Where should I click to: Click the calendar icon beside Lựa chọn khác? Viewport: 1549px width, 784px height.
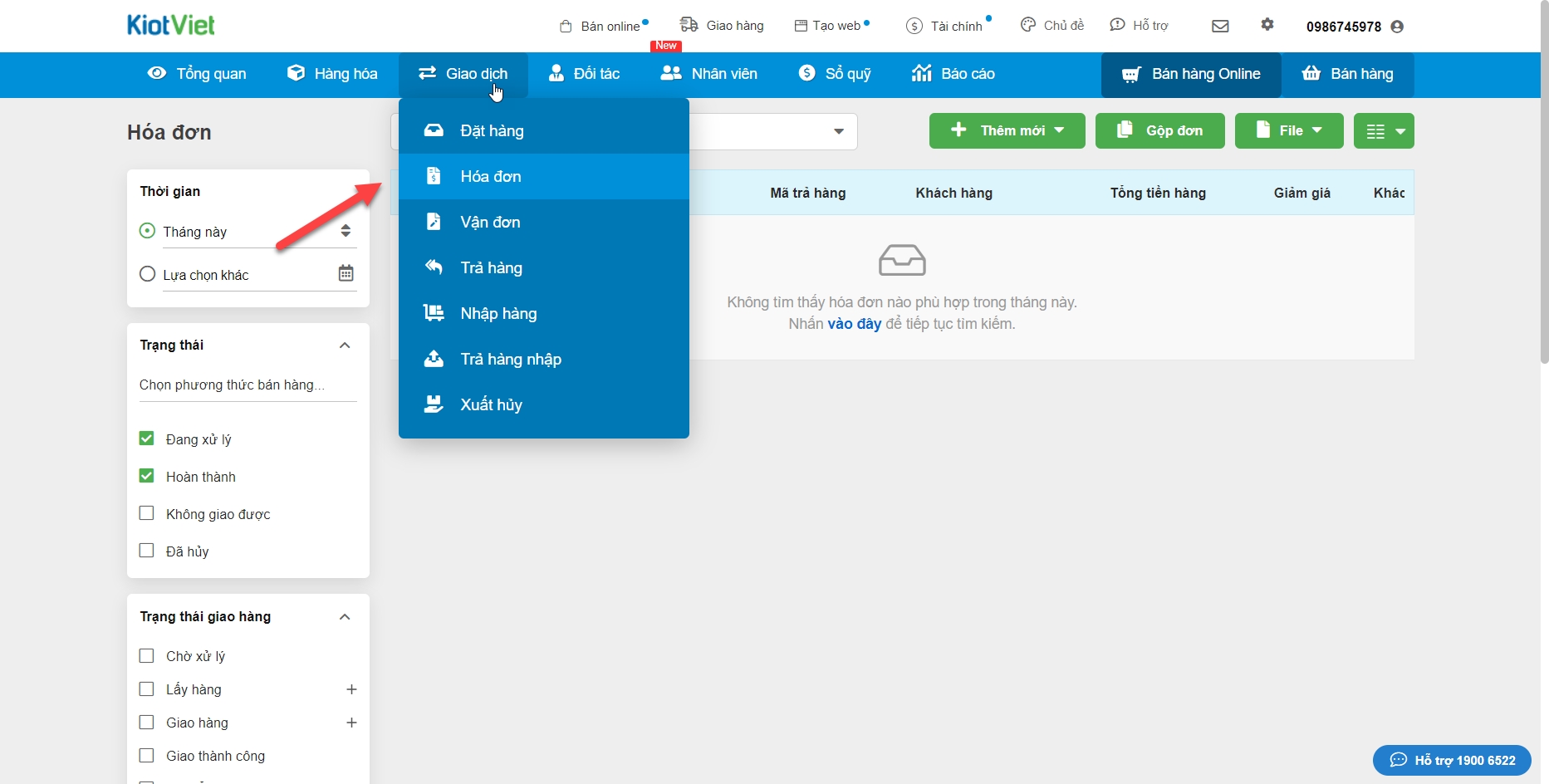[x=346, y=273]
